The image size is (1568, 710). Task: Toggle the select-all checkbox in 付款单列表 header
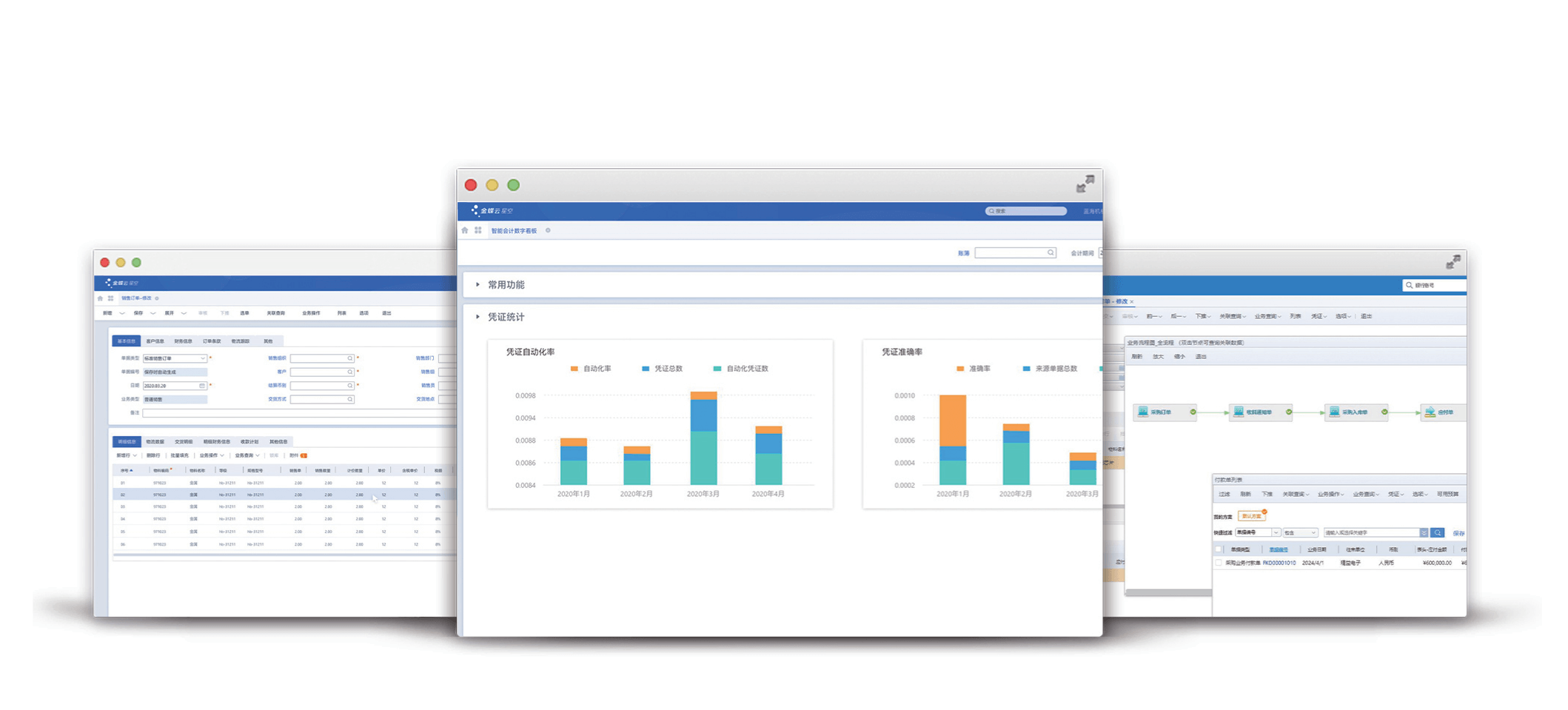point(1219,549)
